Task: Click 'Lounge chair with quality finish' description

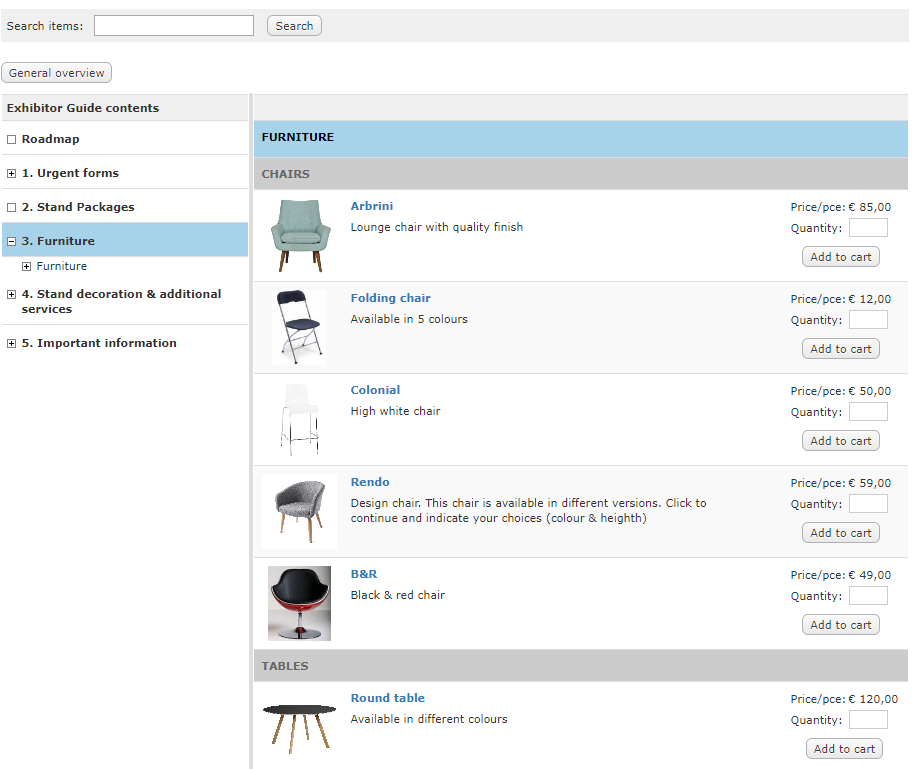Action: tap(437, 227)
